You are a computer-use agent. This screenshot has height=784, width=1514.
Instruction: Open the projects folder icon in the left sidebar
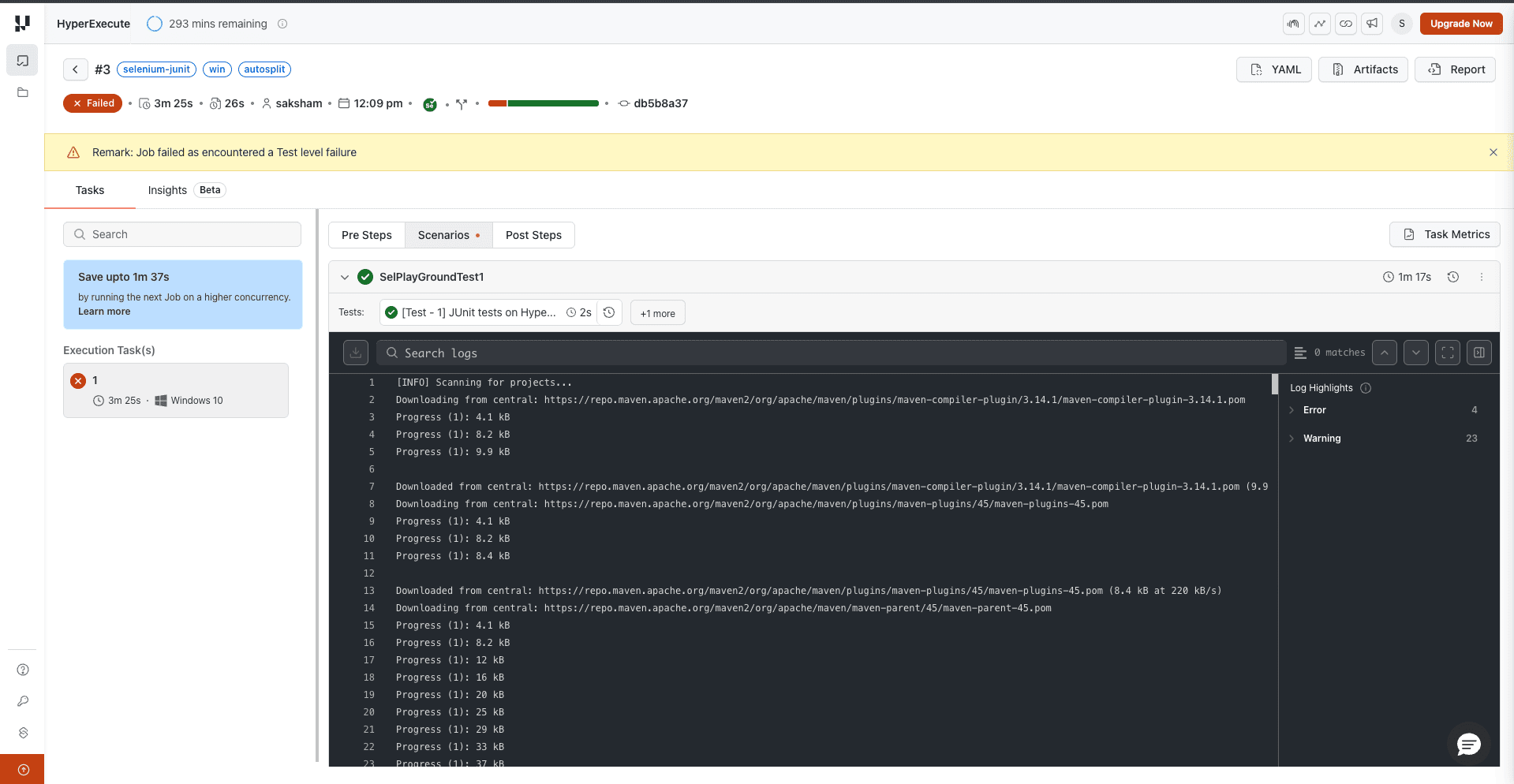pos(22,92)
